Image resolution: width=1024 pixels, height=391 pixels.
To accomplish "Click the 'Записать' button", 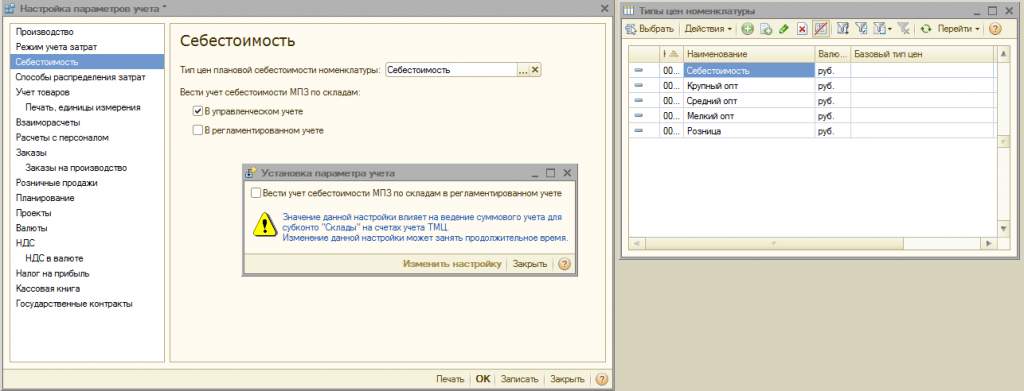I will (519, 379).
